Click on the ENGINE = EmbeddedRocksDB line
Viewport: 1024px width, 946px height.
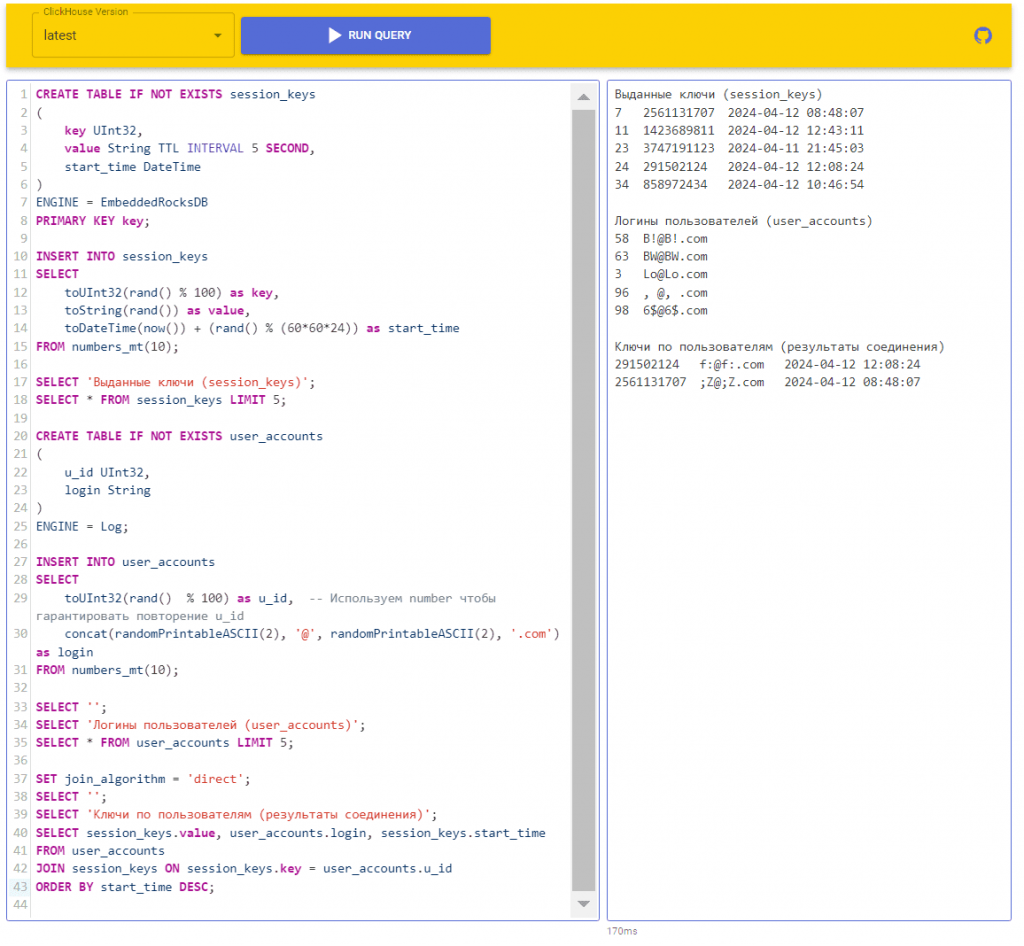click(121, 202)
